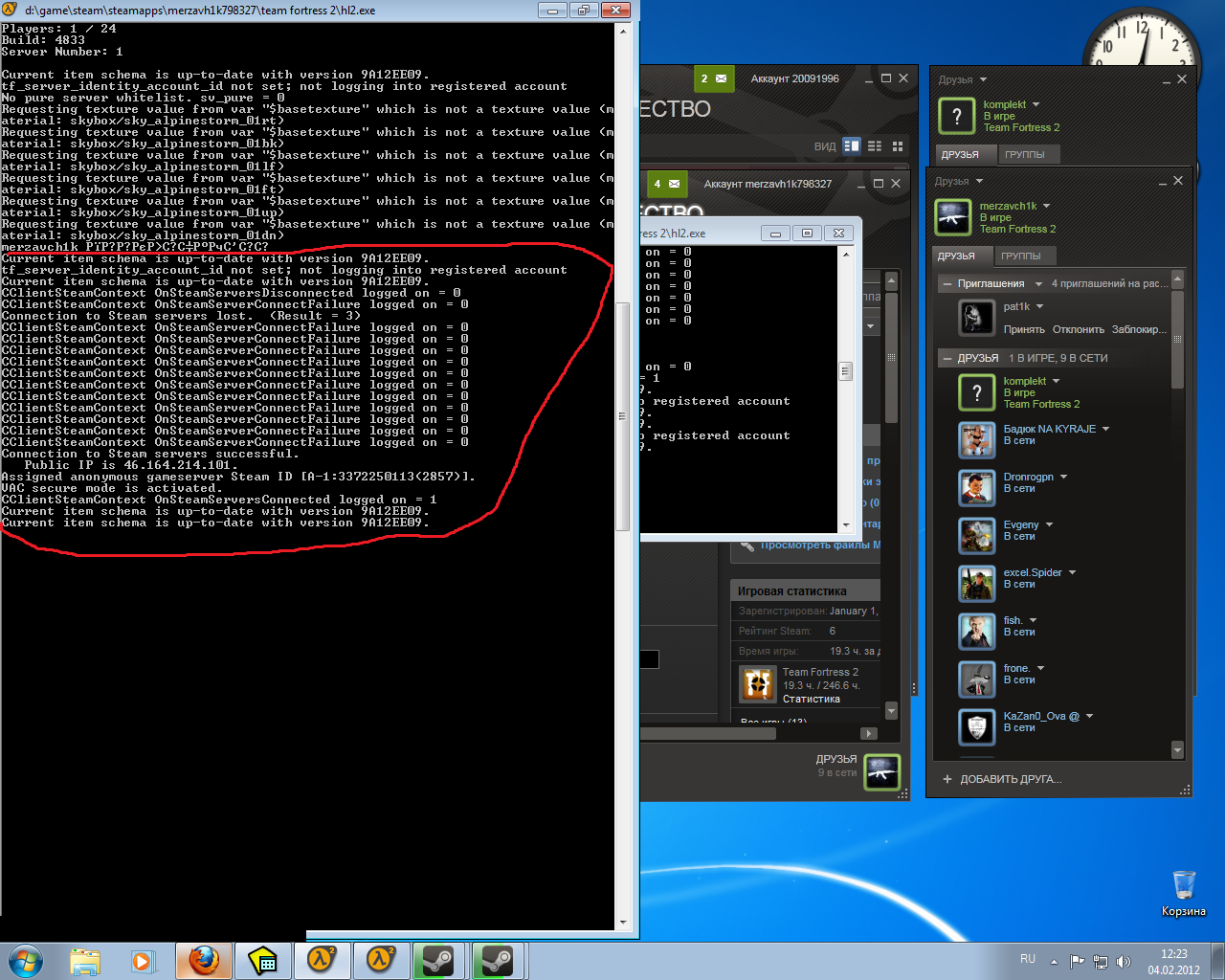Click scrollbar thumb of small hl2.exe console
This screenshot has width=1225, height=980.
tap(845, 371)
